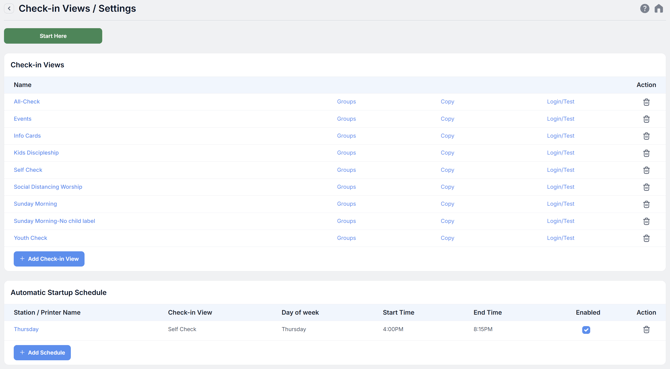Click Login/Test for Kids Discipleship
Screen dimensions: 670x369
[x=561, y=153]
